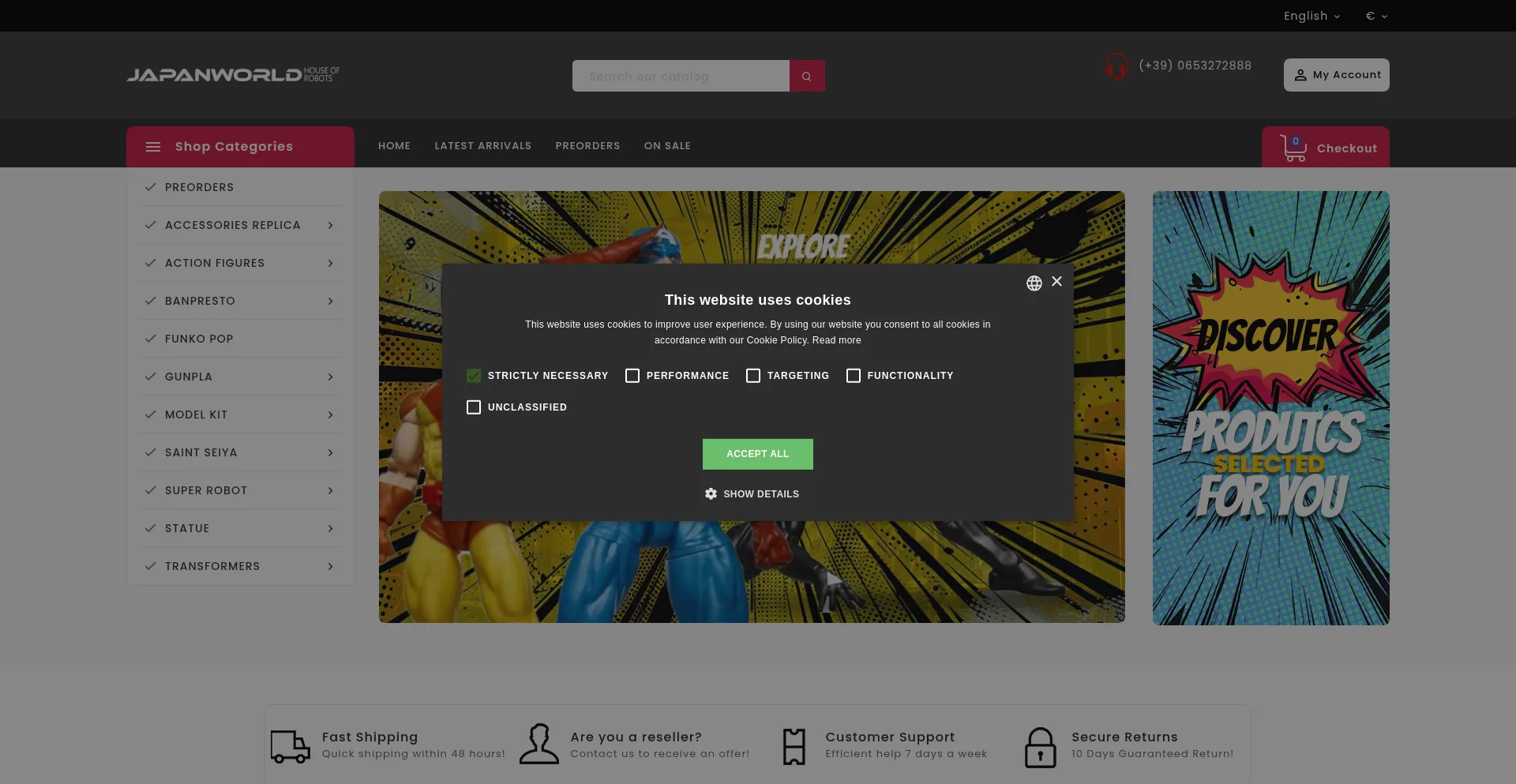
Task: Click the reseller person silhouette icon
Action: tap(539, 744)
